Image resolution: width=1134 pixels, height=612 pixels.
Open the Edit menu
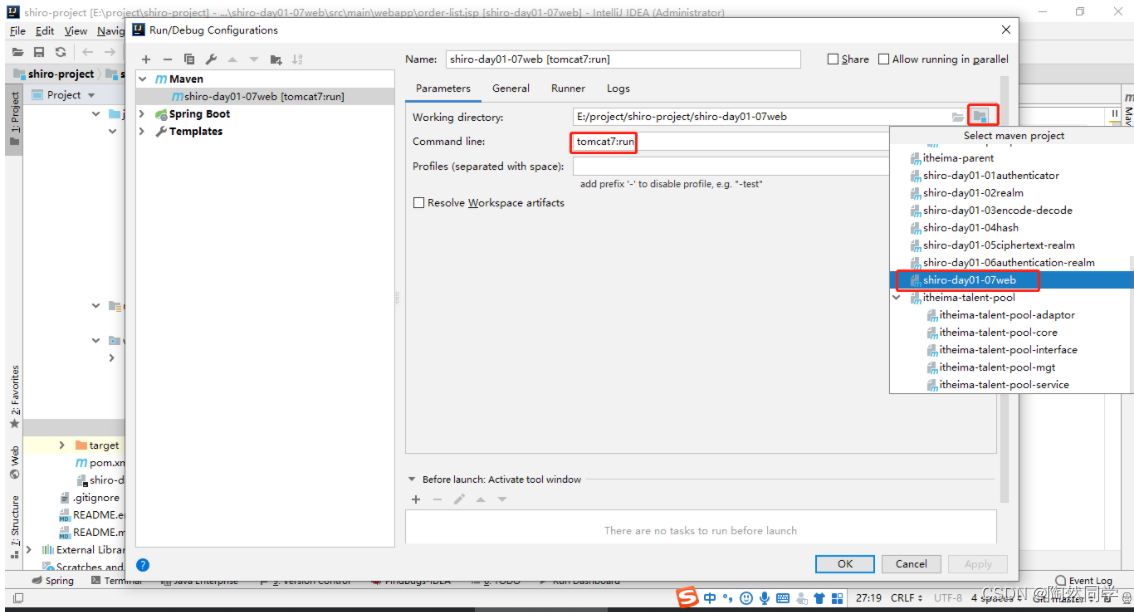(45, 31)
